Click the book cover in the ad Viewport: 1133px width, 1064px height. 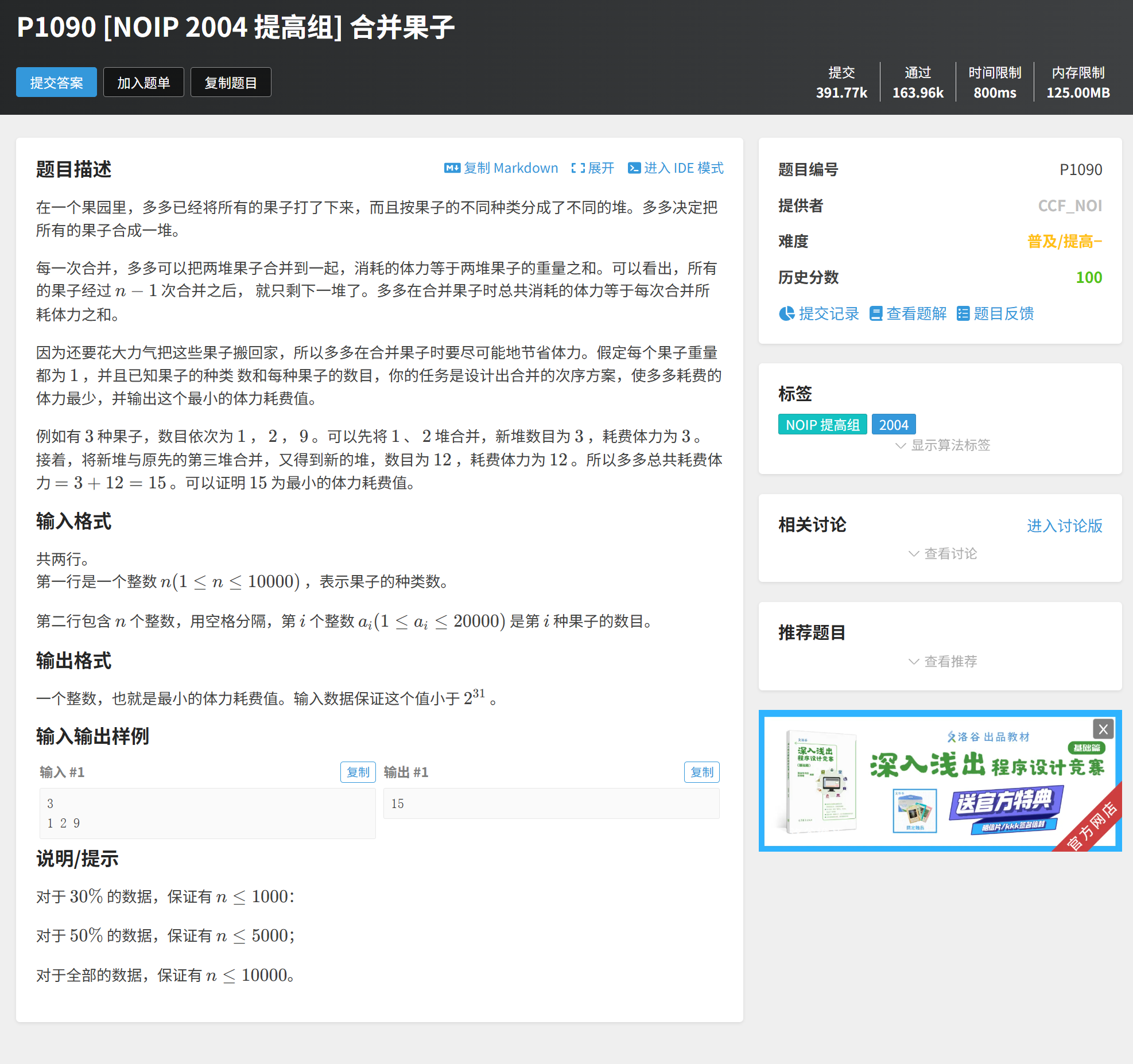pos(821,780)
